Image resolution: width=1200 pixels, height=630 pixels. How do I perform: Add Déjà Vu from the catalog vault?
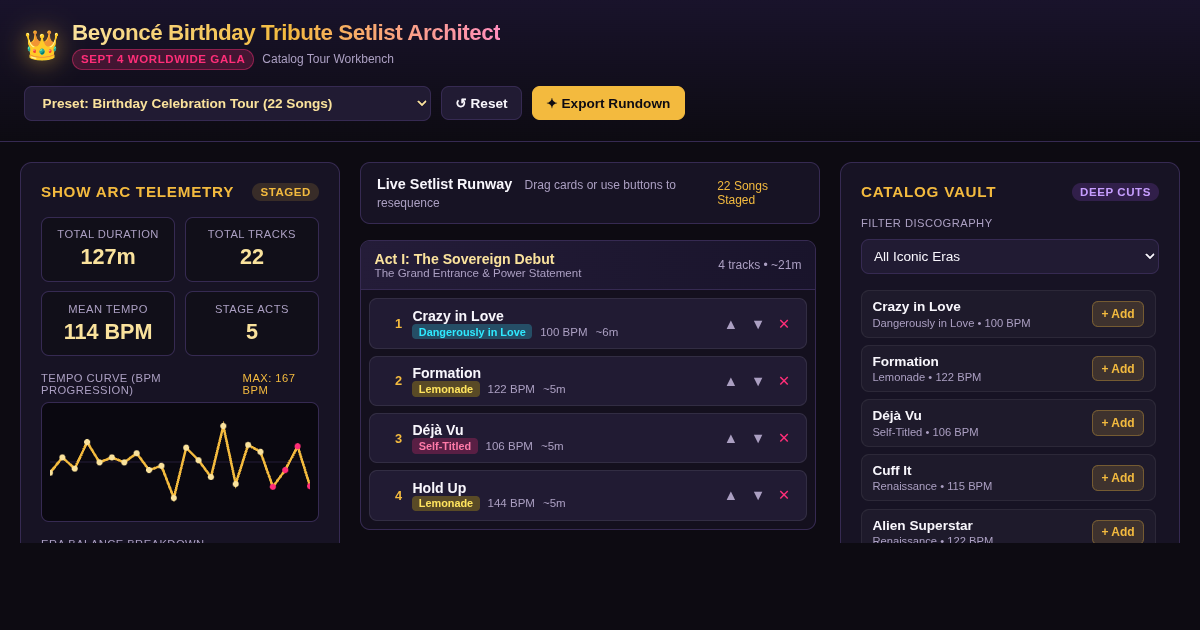coord(1118,423)
